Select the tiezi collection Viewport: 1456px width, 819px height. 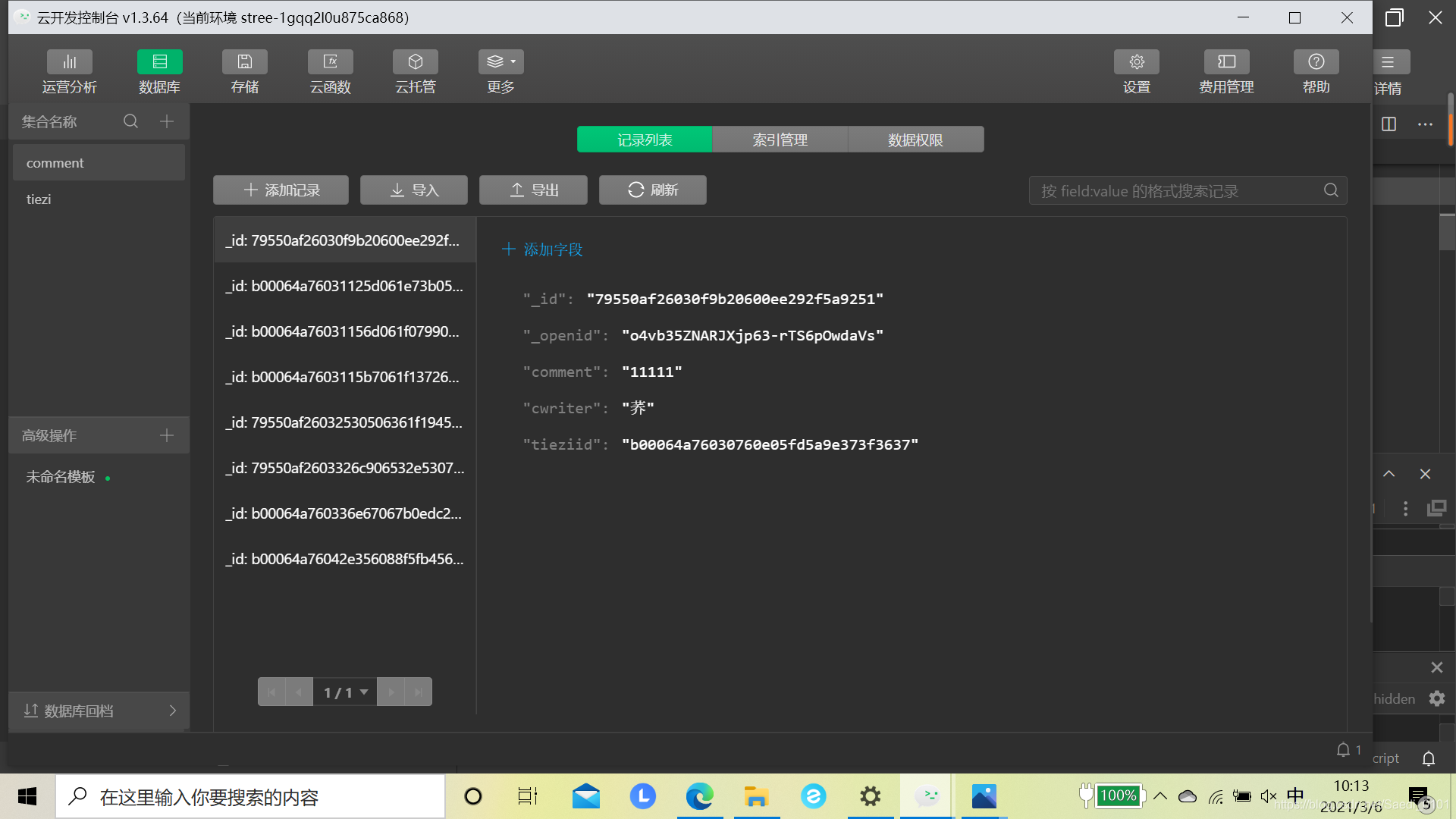point(39,199)
